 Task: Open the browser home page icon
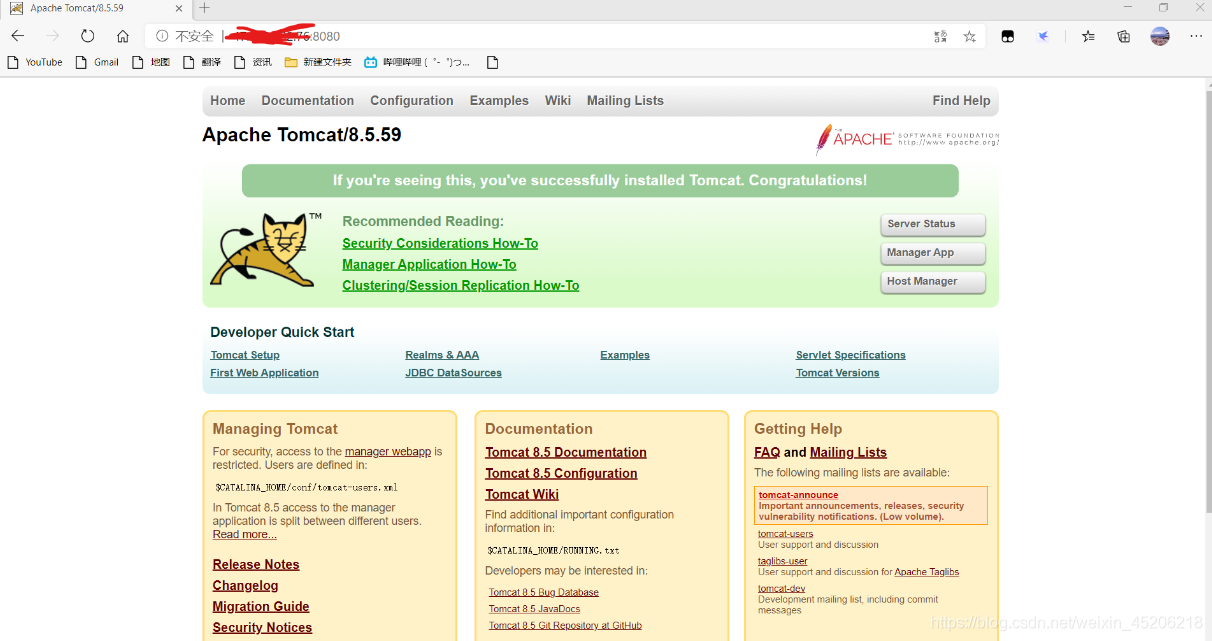[x=123, y=36]
